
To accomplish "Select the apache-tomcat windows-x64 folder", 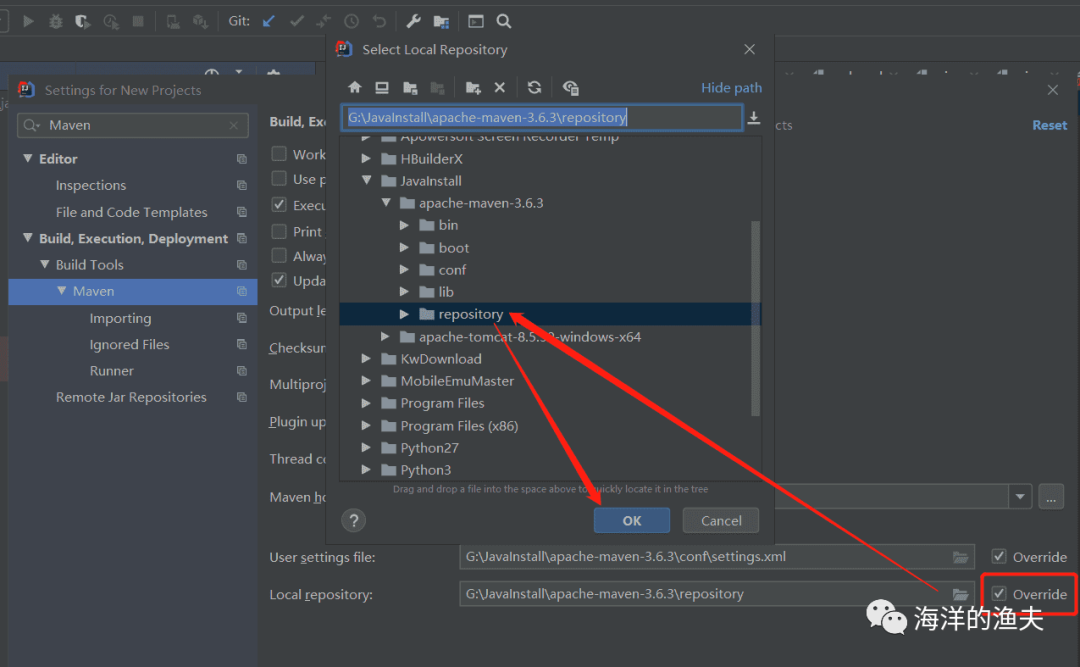I will [530, 337].
